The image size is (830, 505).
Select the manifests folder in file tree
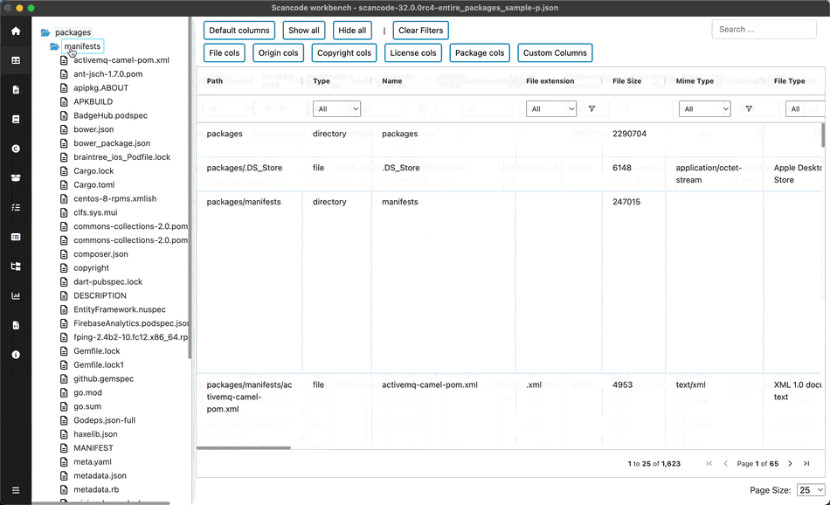click(x=83, y=47)
